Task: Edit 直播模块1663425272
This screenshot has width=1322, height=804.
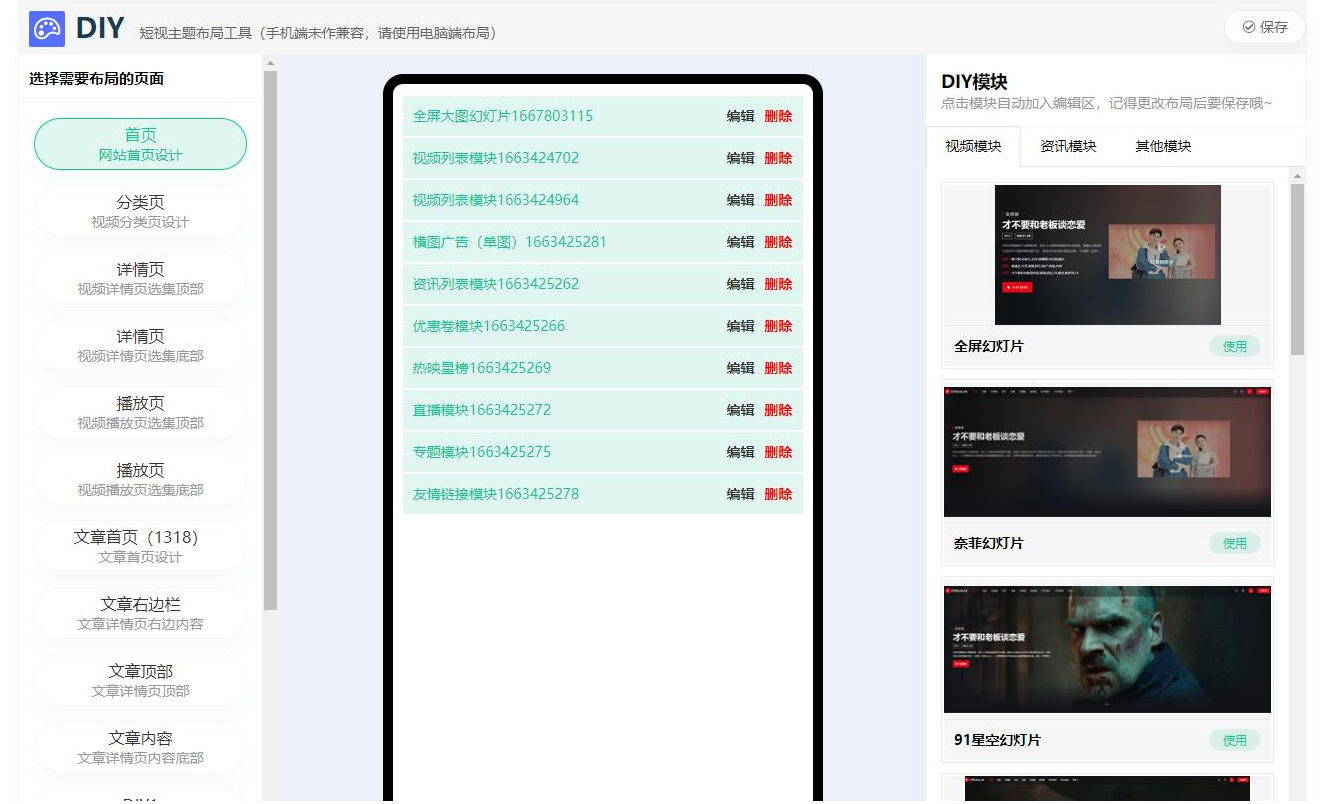Action: [740, 410]
